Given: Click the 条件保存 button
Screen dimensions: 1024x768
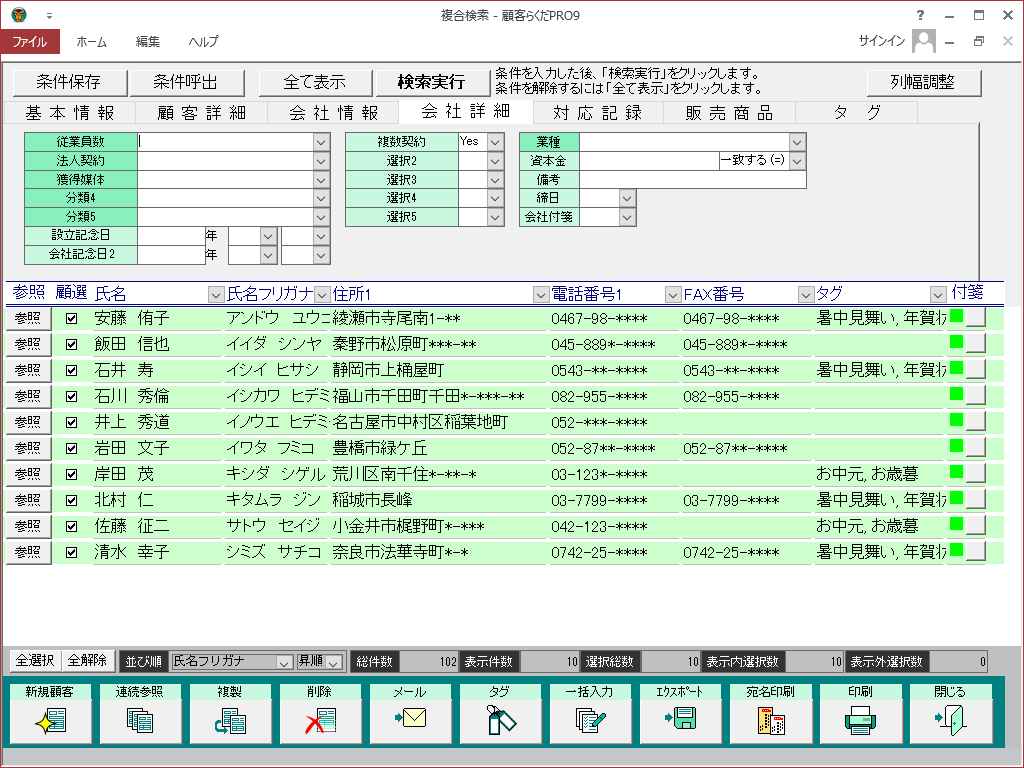Looking at the screenshot, I should click(x=69, y=82).
